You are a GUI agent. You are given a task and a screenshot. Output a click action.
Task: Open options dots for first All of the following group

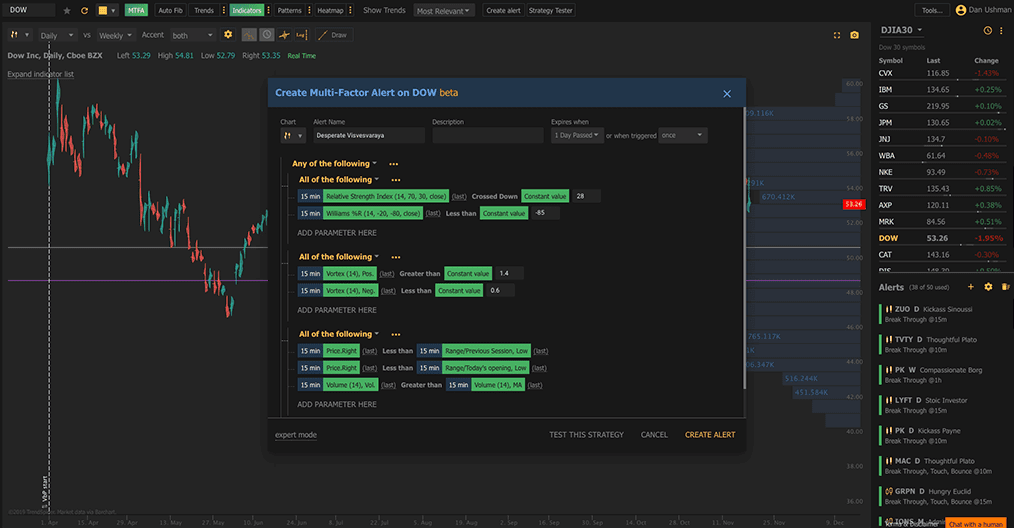pos(396,181)
